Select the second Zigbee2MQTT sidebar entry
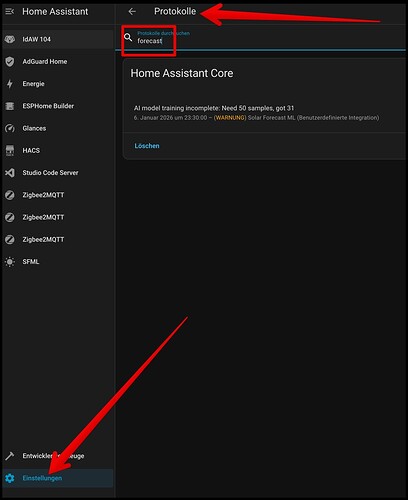408x500 pixels. (x=58, y=217)
